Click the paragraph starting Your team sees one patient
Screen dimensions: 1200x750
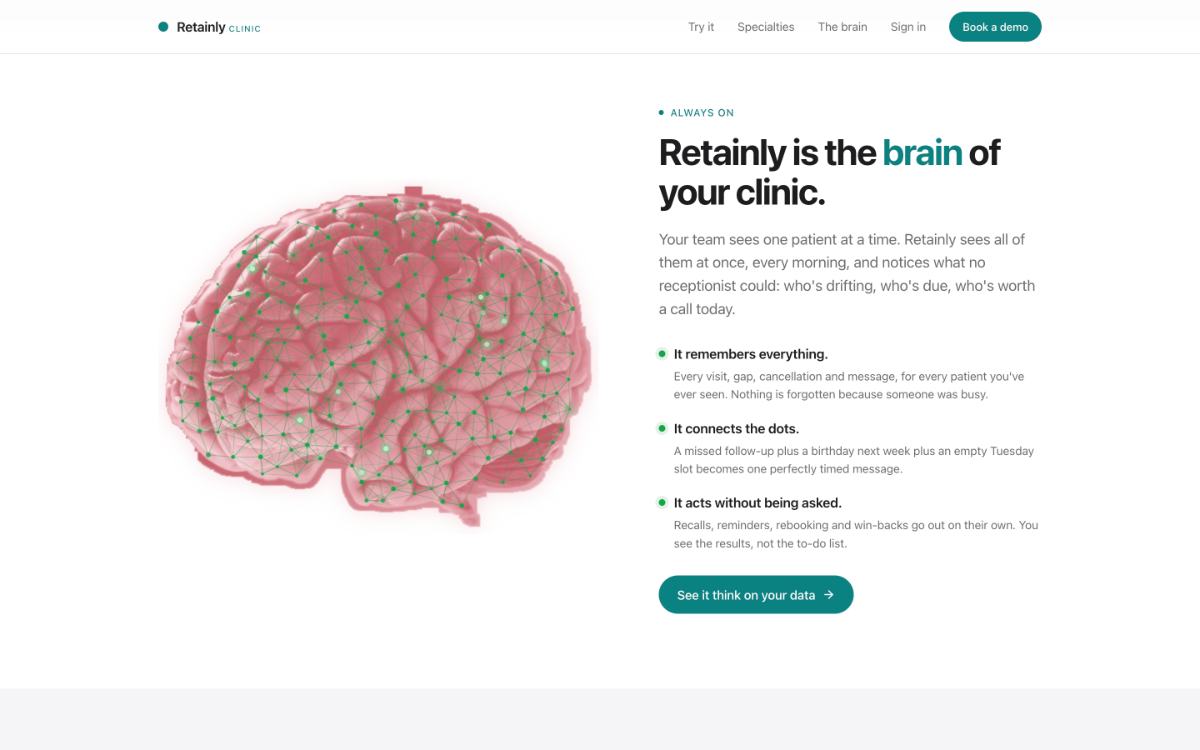pos(847,274)
